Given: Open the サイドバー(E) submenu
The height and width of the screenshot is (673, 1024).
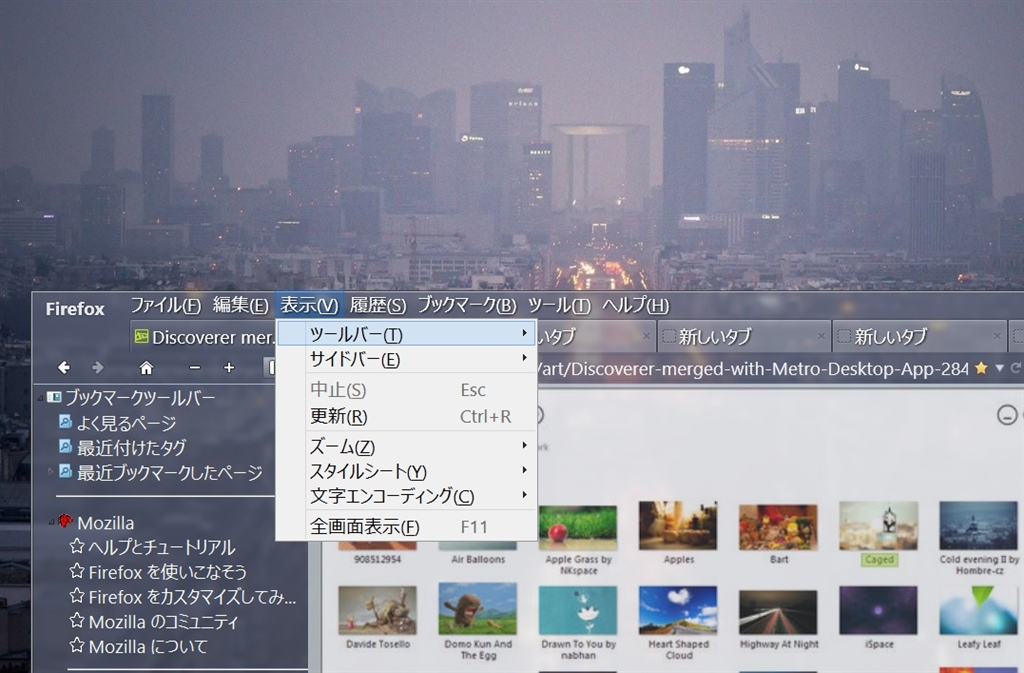Looking at the screenshot, I should coord(406,358).
